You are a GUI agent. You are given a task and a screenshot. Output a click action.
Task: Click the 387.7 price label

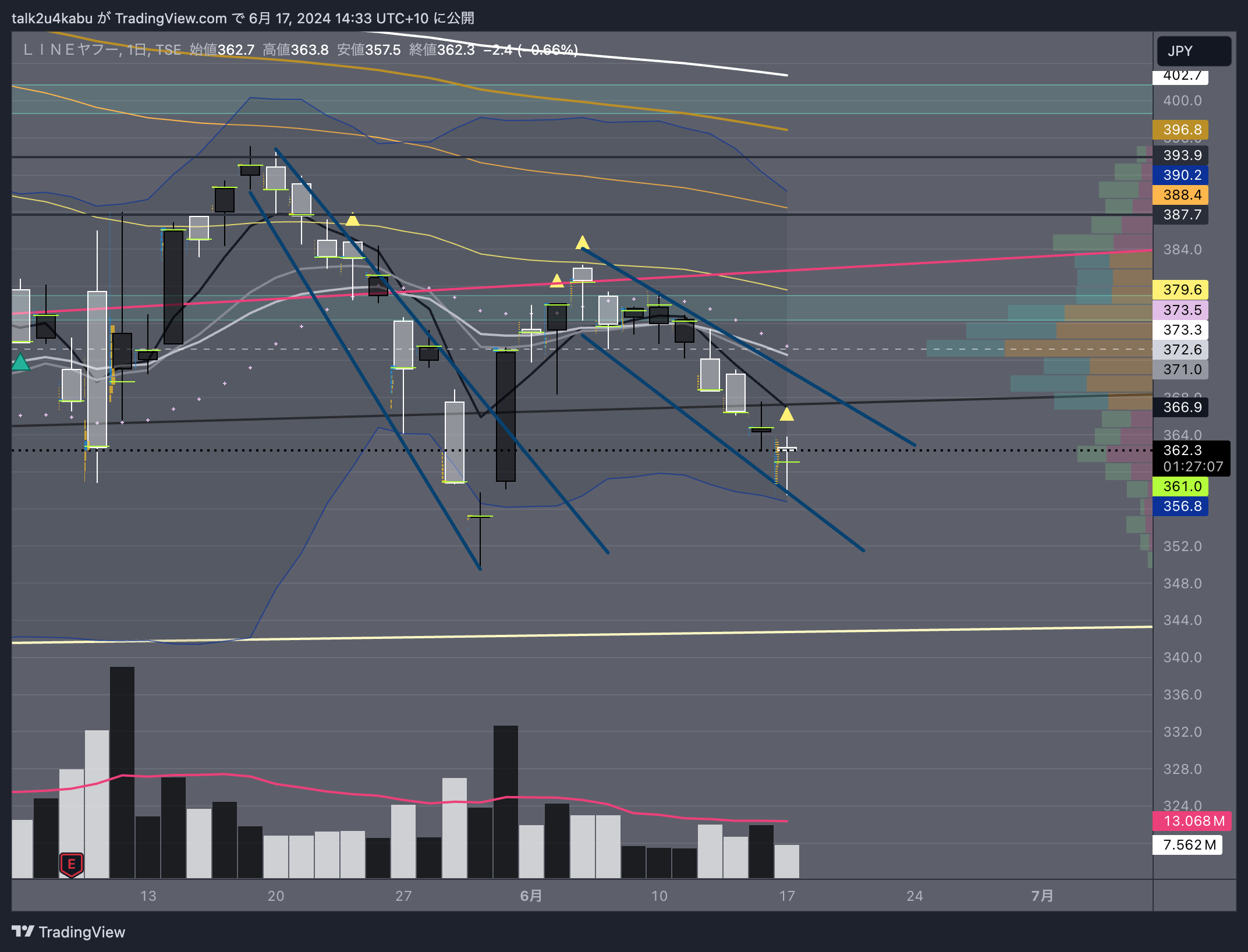[1180, 215]
